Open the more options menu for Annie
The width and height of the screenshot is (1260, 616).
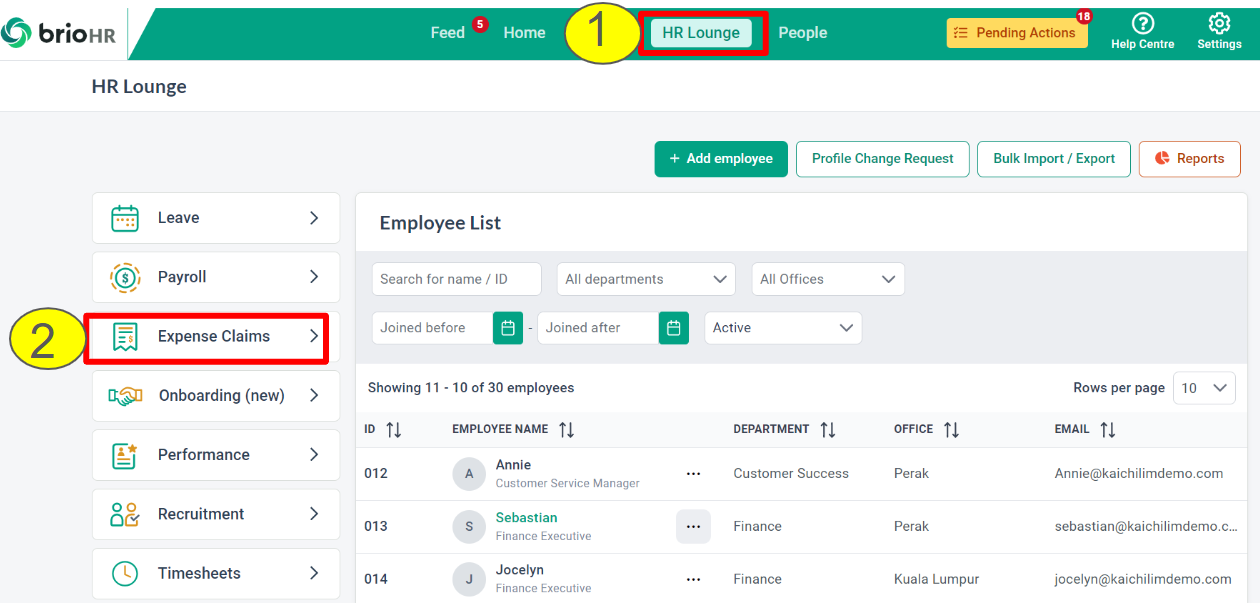pos(693,474)
